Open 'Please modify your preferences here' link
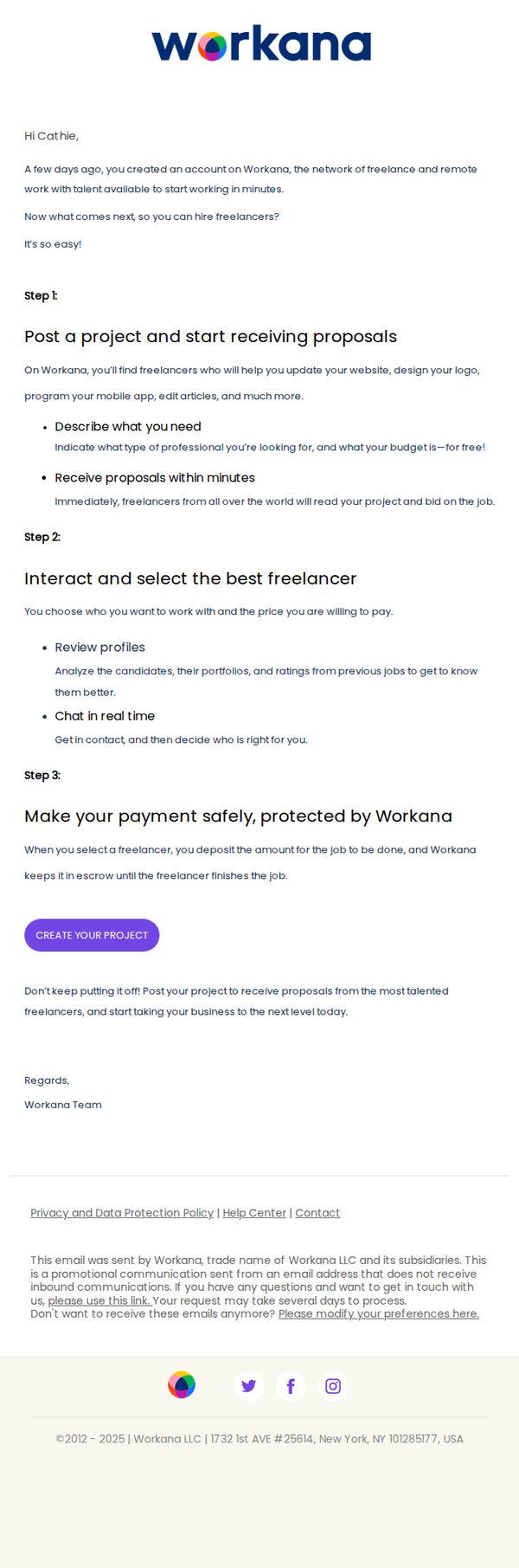The width and height of the screenshot is (519, 1568). pos(379,1313)
